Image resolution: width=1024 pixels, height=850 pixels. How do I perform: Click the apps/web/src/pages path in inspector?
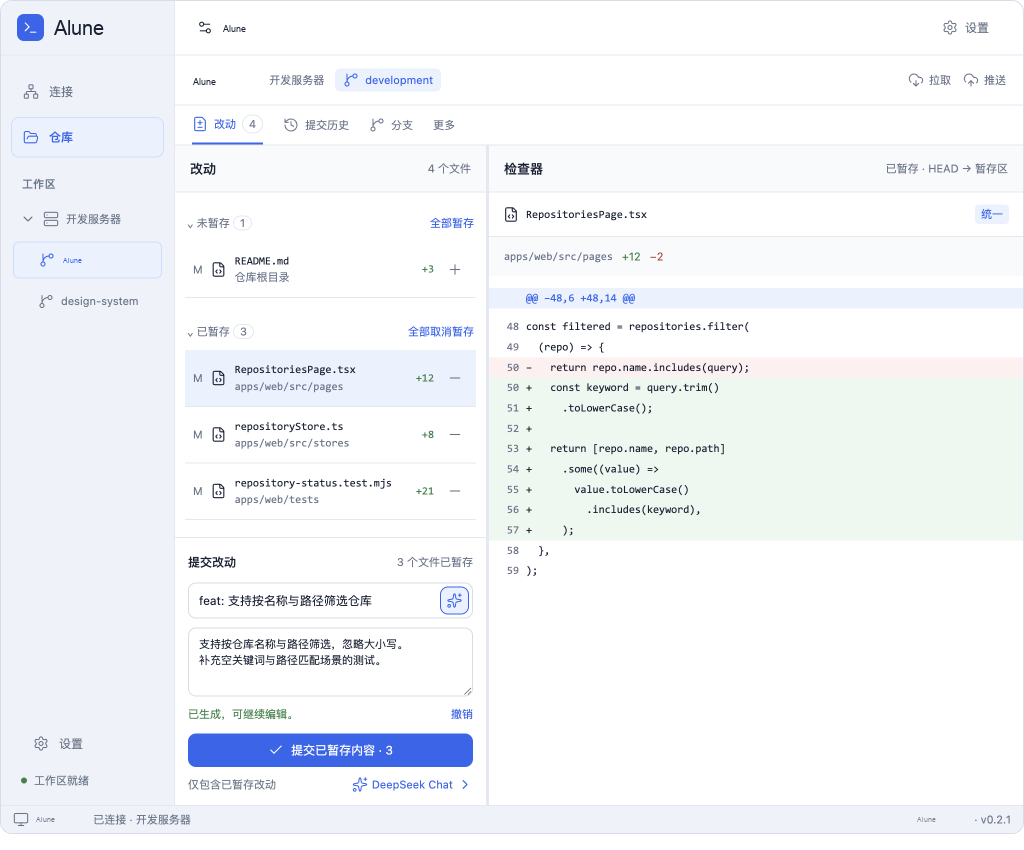(558, 257)
